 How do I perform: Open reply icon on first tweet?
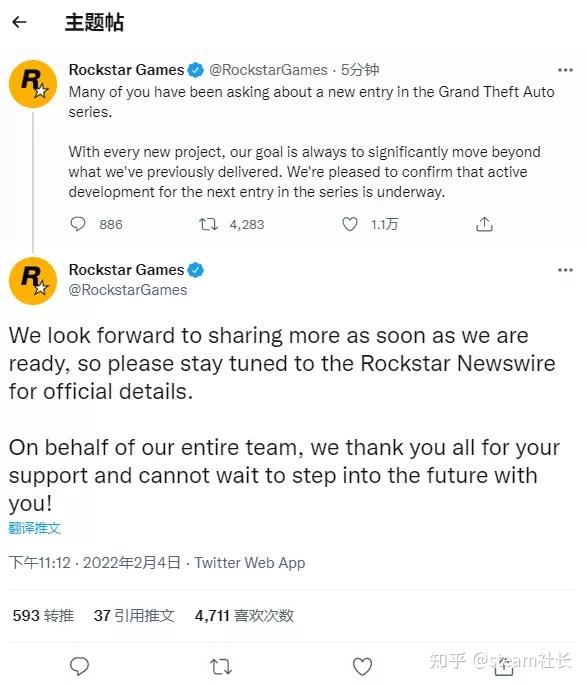(x=78, y=224)
